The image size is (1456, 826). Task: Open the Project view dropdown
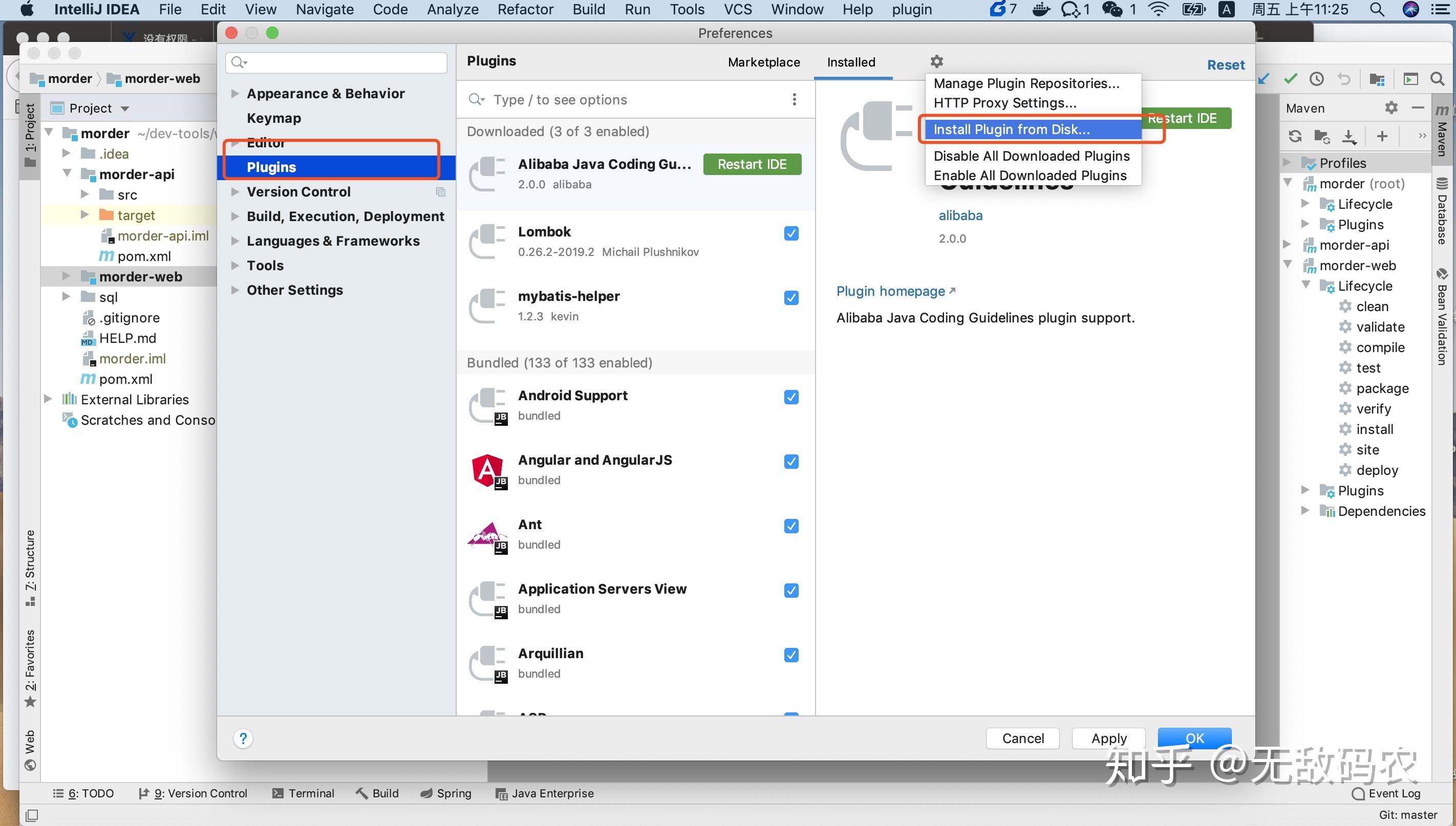tap(125, 108)
